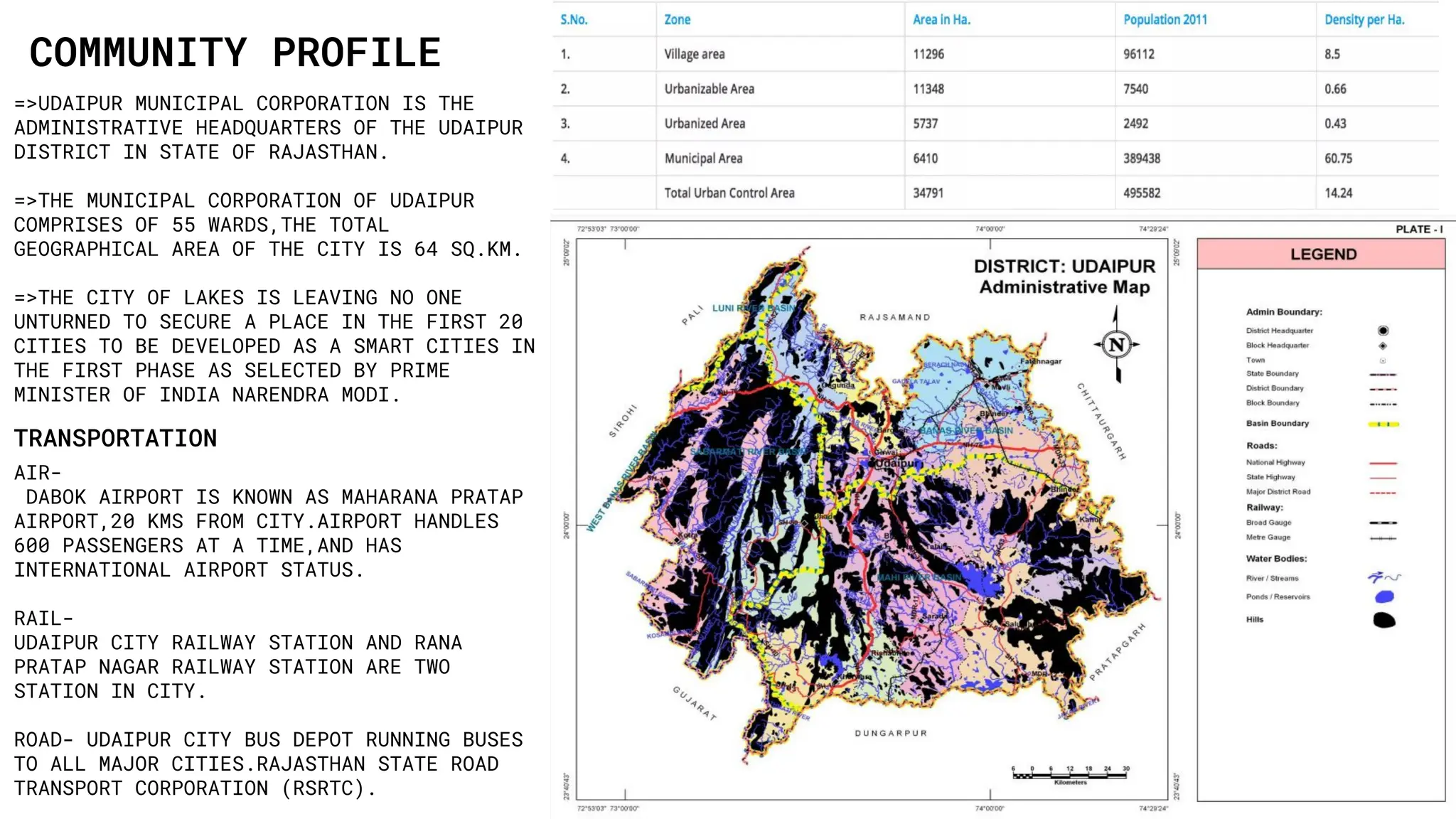This screenshot has width=1456, height=819.
Task: Click the Ponds / Reservoirs blue symbol
Action: [x=1384, y=596]
